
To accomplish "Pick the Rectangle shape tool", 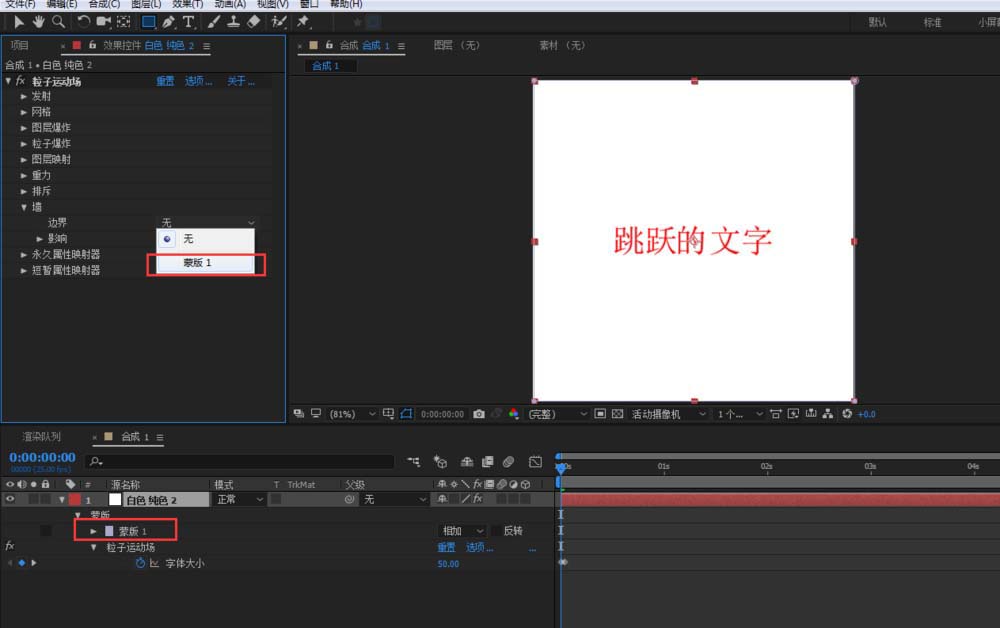I will 148,22.
